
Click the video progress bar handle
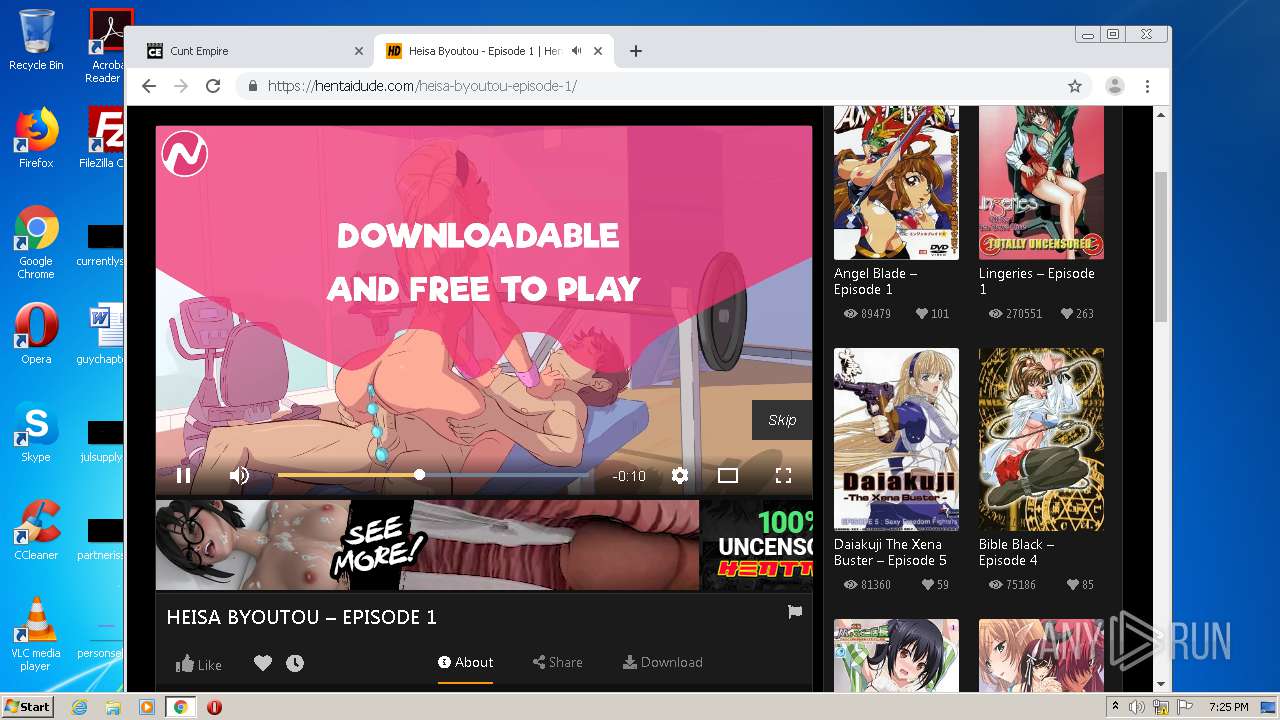click(x=419, y=475)
